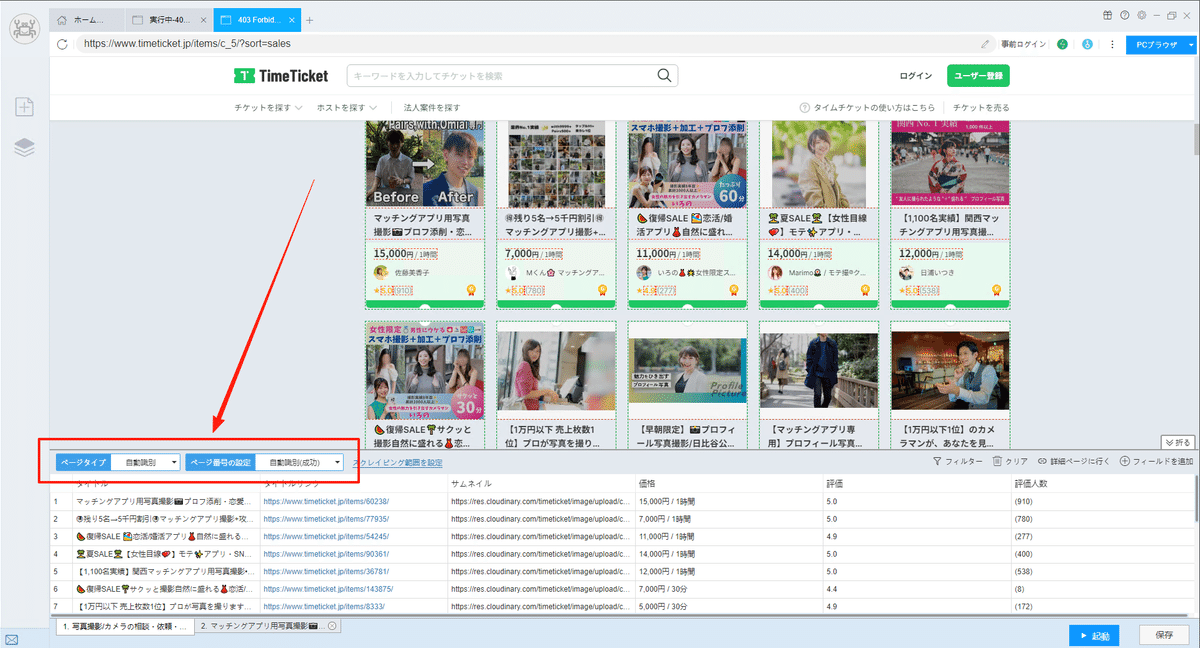
Task: Click the (910) rating count cell
Action: tap(1024, 502)
